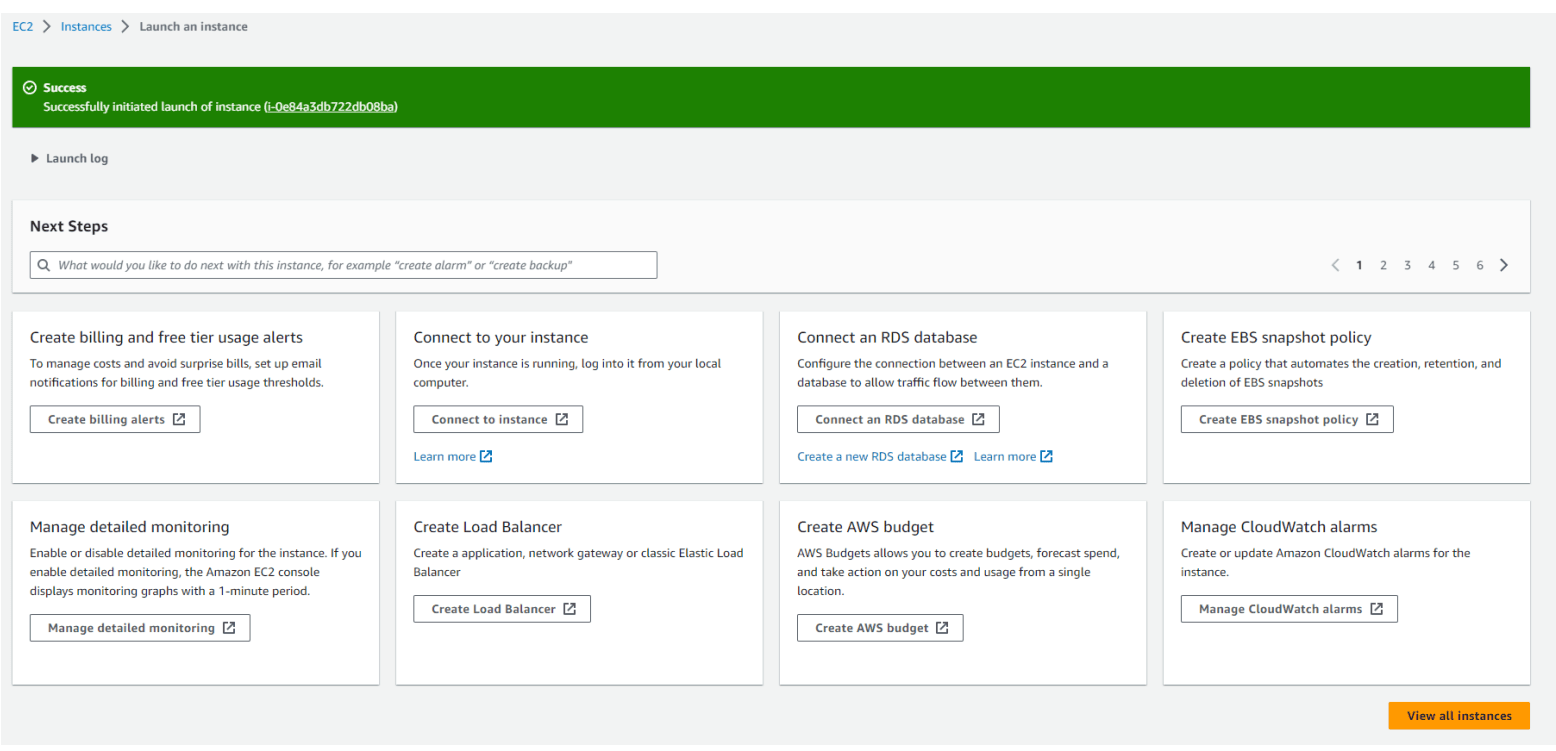Open Manage CloudWatch alarms
The image size is (1556, 751).
click(x=1288, y=609)
